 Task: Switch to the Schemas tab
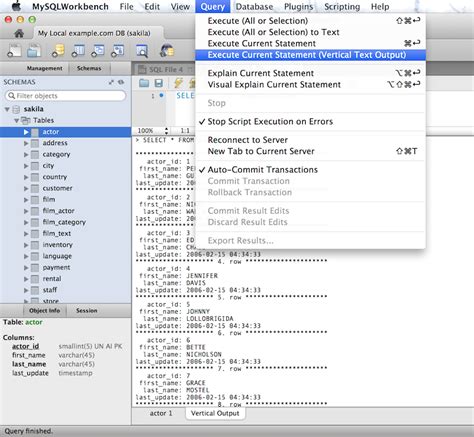(89, 68)
